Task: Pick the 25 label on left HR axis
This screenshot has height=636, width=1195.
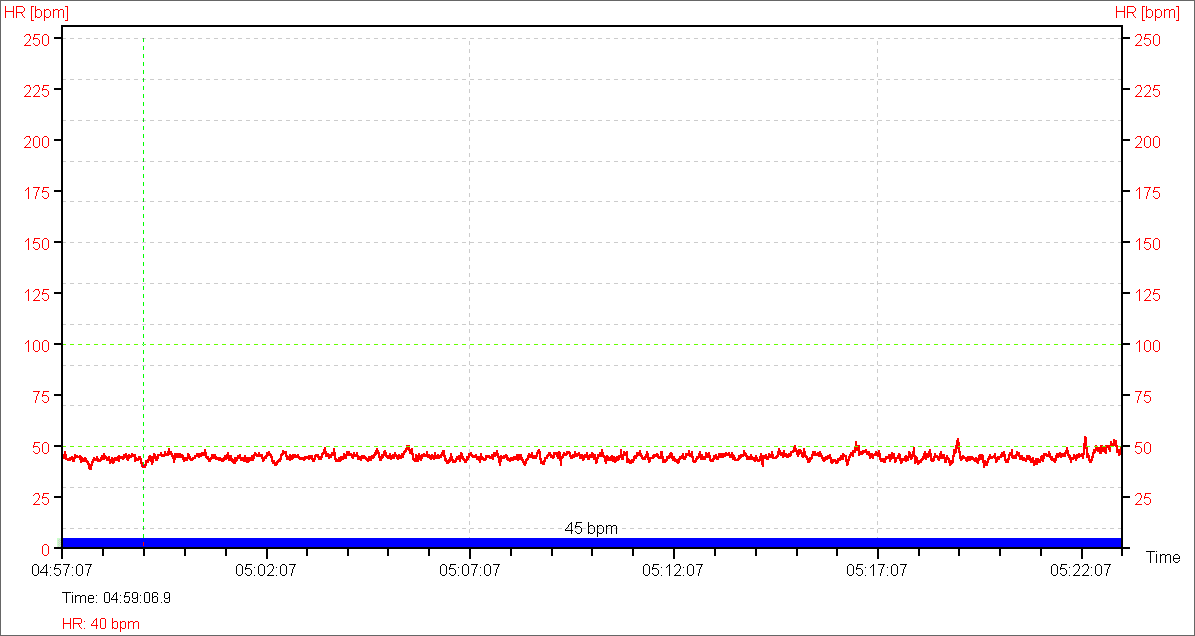Action: pyautogui.click(x=41, y=498)
